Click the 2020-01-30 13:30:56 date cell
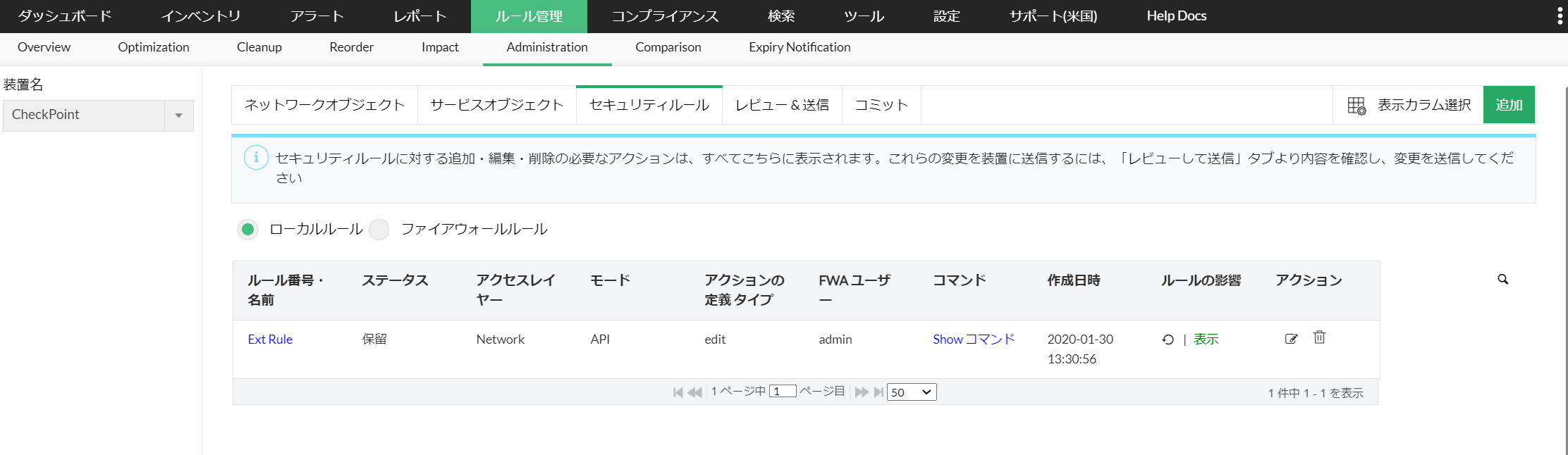Image resolution: width=1568 pixels, height=455 pixels. [x=1080, y=349]
